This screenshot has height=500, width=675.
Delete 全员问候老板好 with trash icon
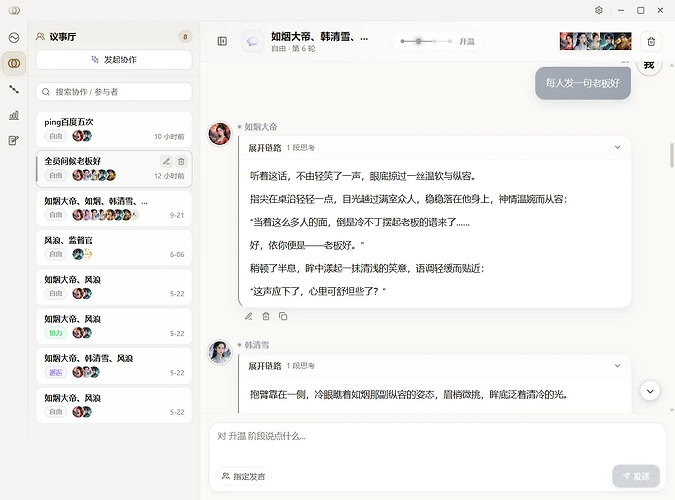coord(181,161)
